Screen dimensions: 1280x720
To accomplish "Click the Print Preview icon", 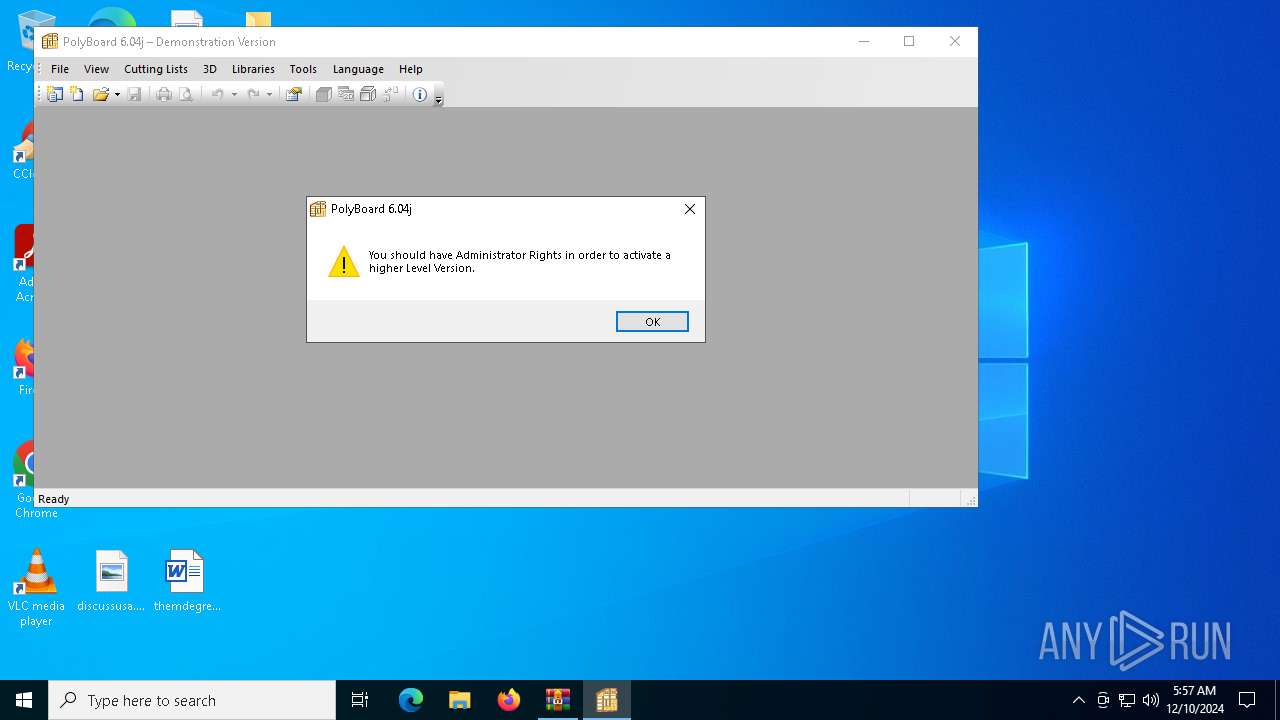I will click(185, 94).
